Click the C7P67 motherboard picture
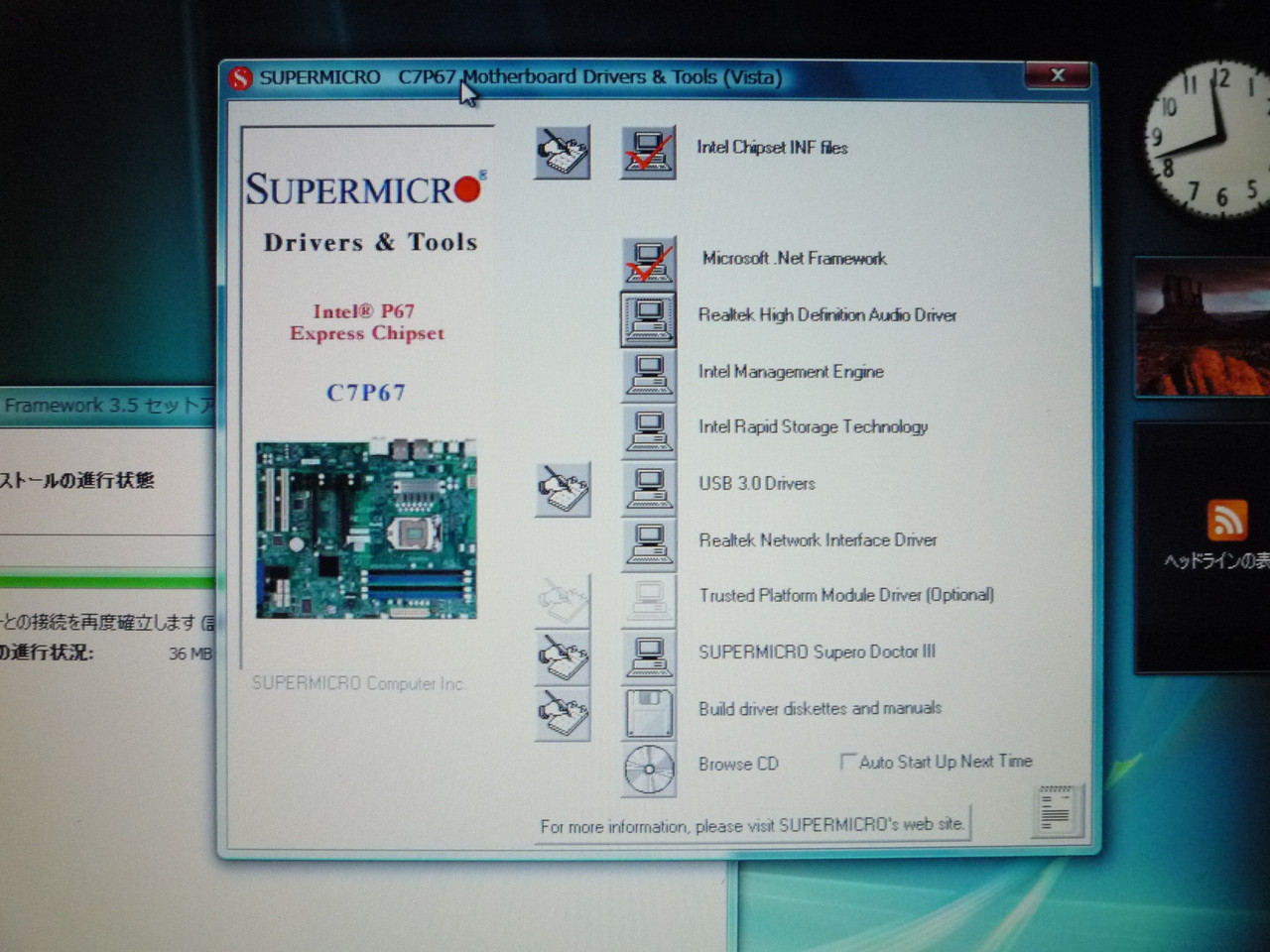 [x=366, y=529]
